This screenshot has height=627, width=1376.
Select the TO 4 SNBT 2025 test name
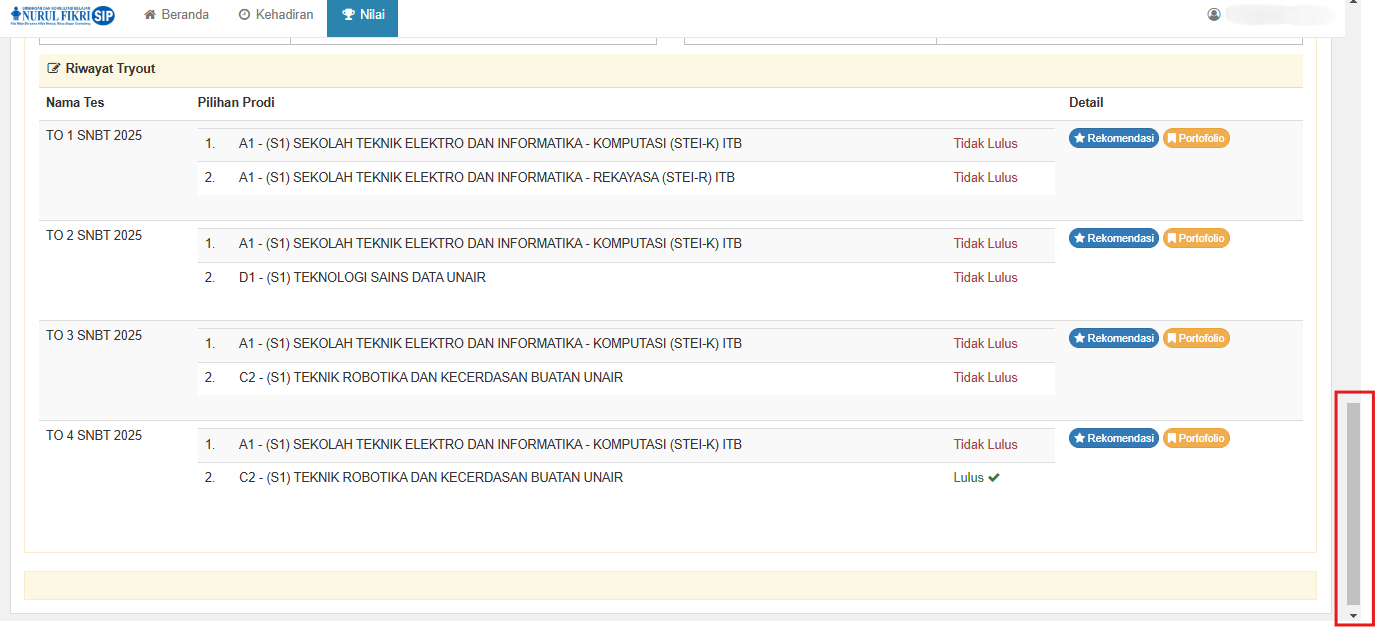94,436
